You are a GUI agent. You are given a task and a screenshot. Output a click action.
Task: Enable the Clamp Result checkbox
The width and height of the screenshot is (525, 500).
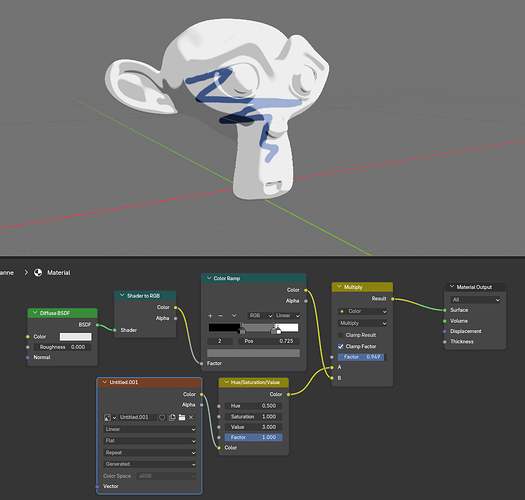click(x=341, y=335)
